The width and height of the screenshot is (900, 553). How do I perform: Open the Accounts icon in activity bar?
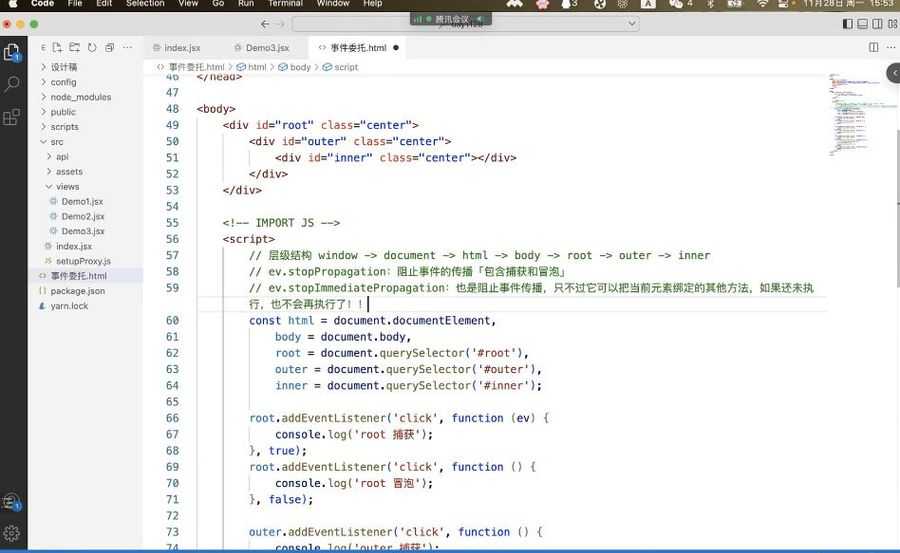12,503
